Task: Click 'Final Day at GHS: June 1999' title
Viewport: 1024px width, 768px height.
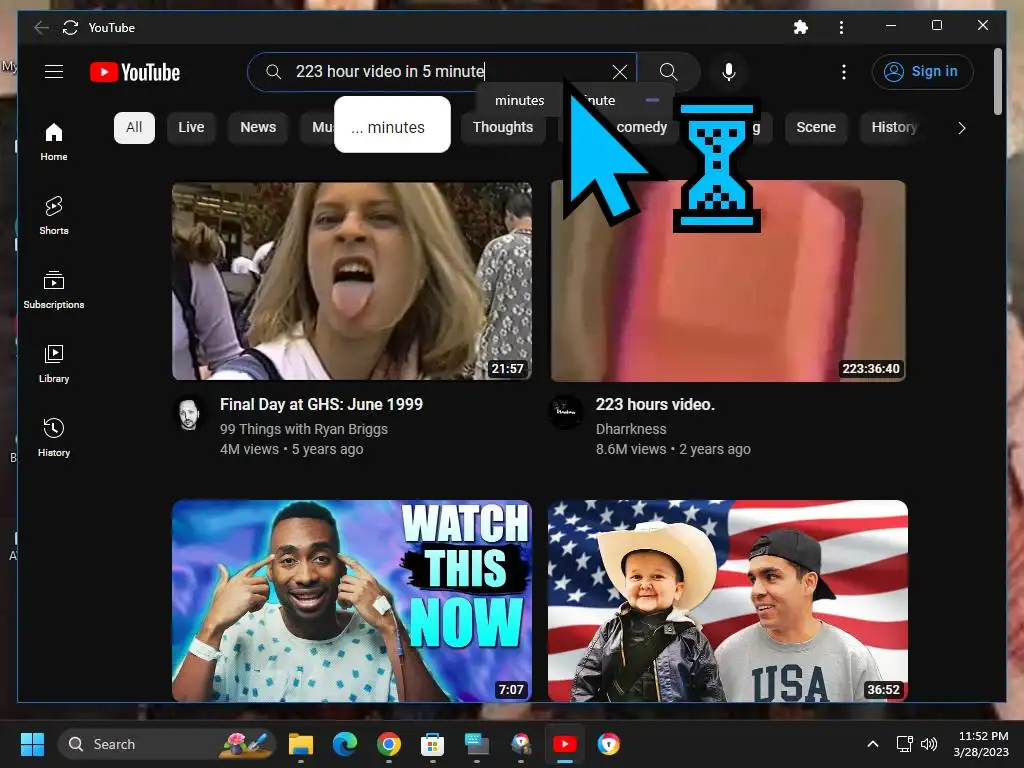Action: [x=321, y=404]
